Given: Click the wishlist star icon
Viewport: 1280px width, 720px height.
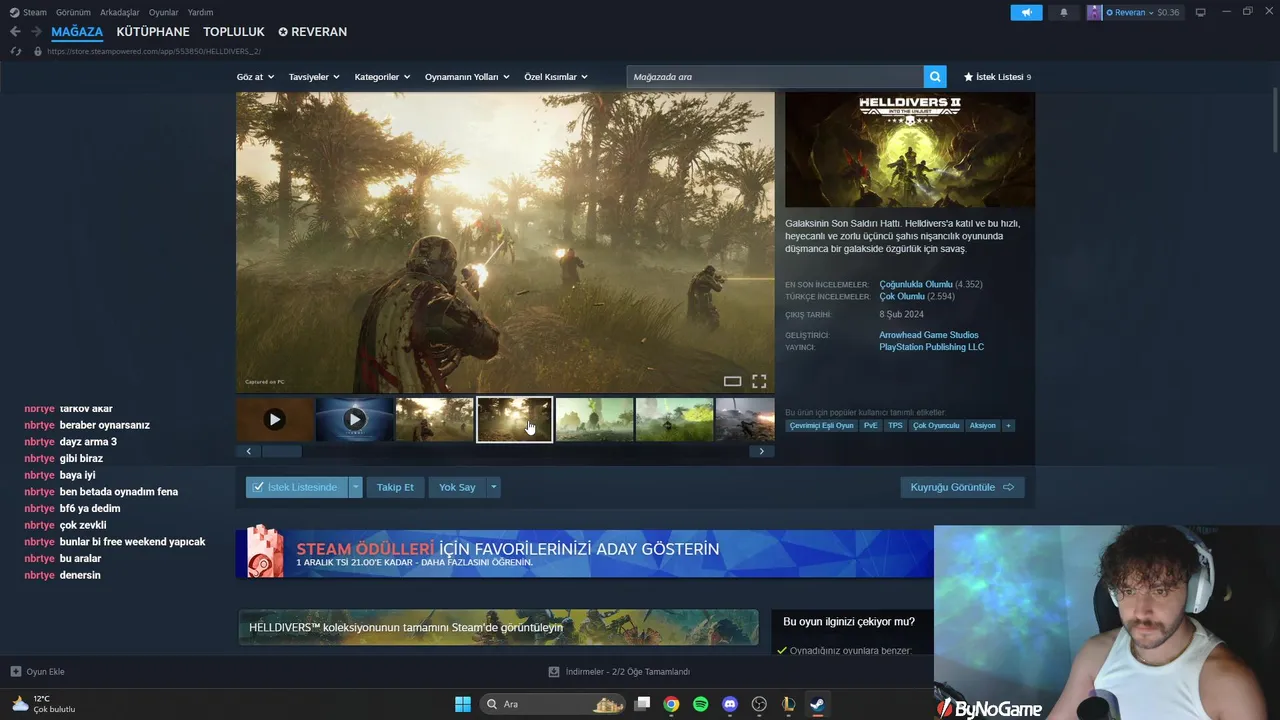Looking at the screenshot, I should (x=968, y=77).
